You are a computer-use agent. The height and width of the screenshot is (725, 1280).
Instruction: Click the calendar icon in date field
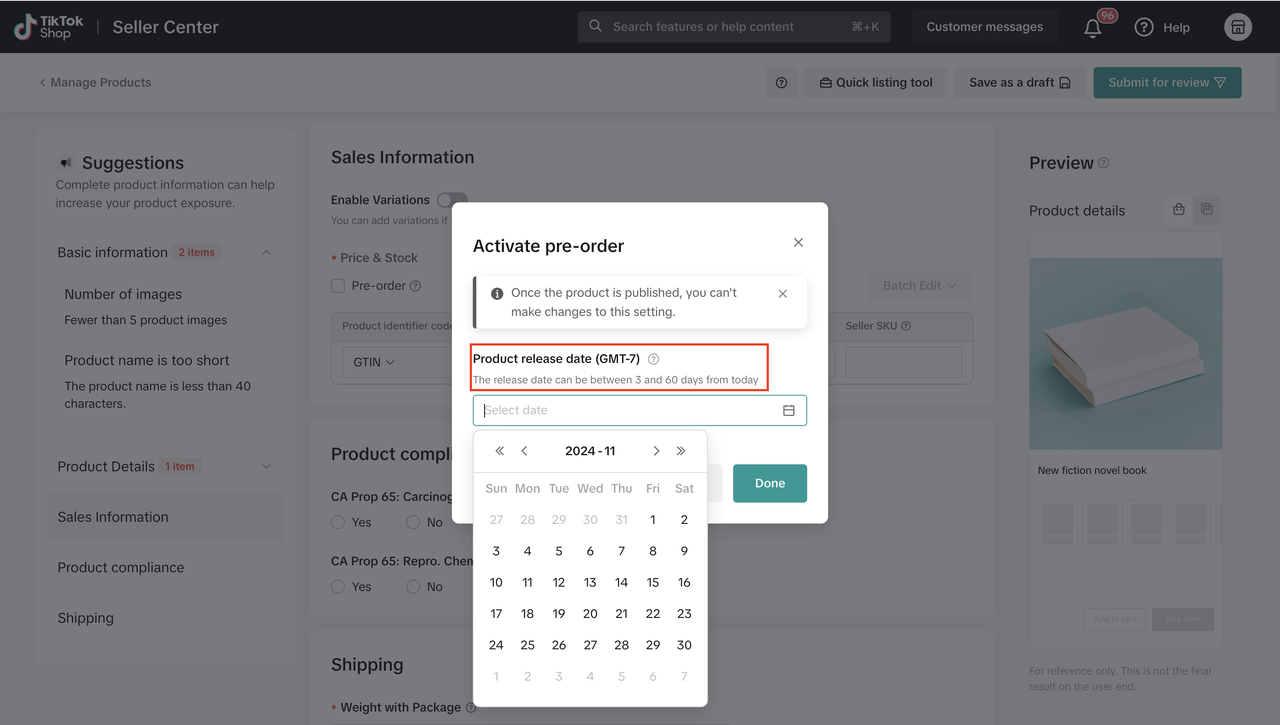coord(788,411)
